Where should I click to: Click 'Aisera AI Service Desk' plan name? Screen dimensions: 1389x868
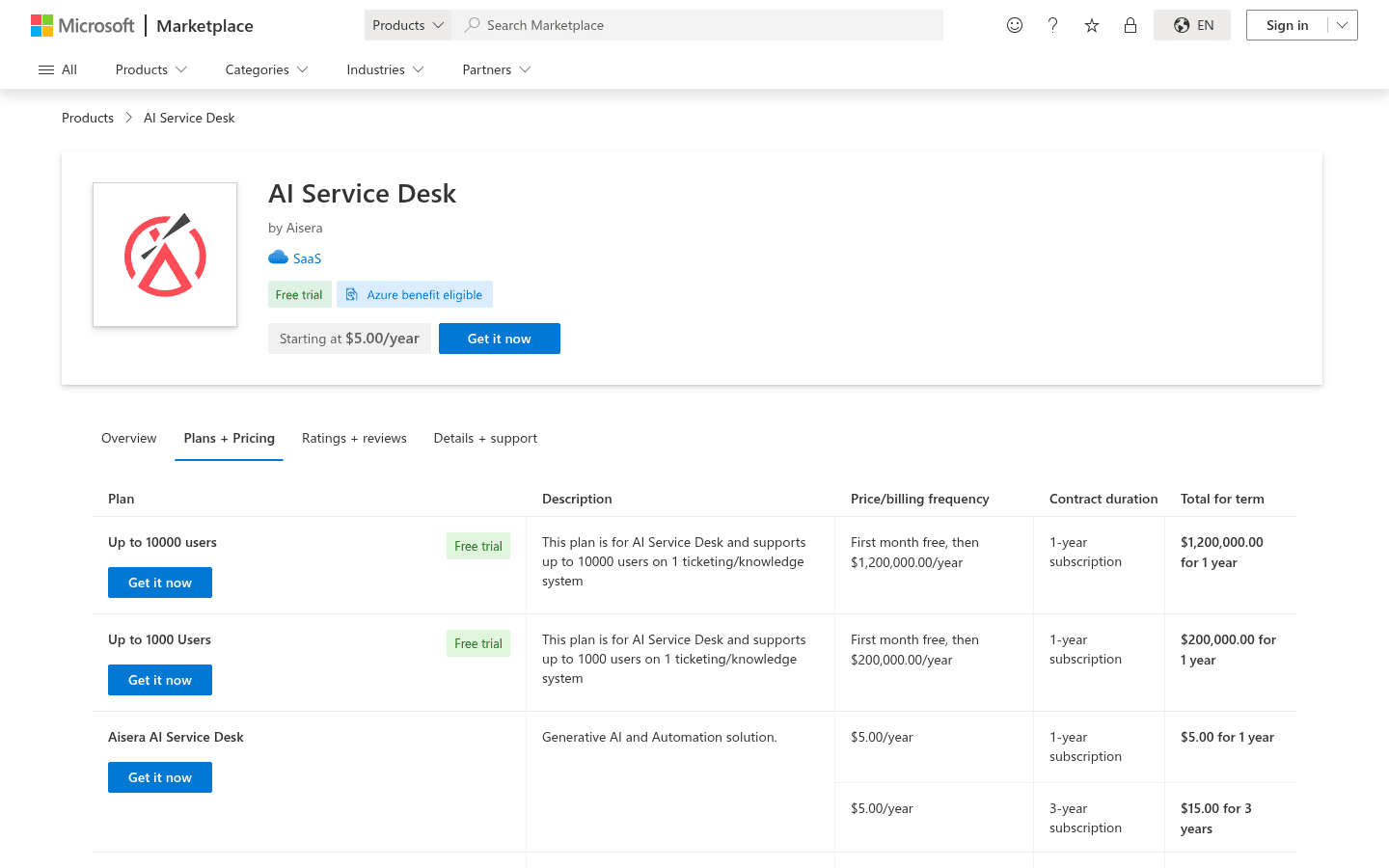tap(176, 737)
